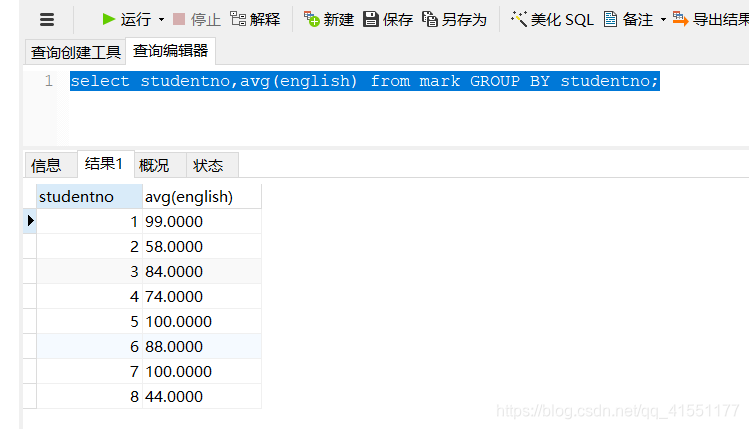
Task: Click the 新建 button label
Action: 339,20
